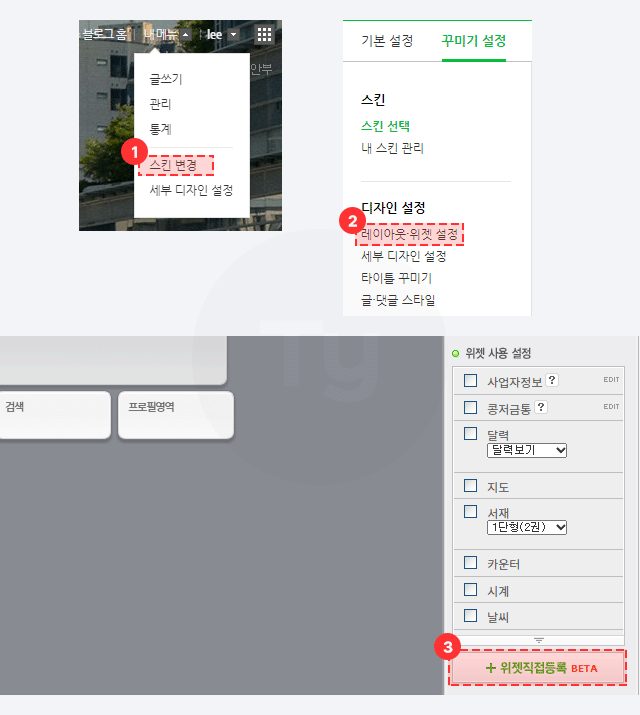Click the 사업자정보 help question mark
Screen dimensions: 640x715
tap(552, 380)
